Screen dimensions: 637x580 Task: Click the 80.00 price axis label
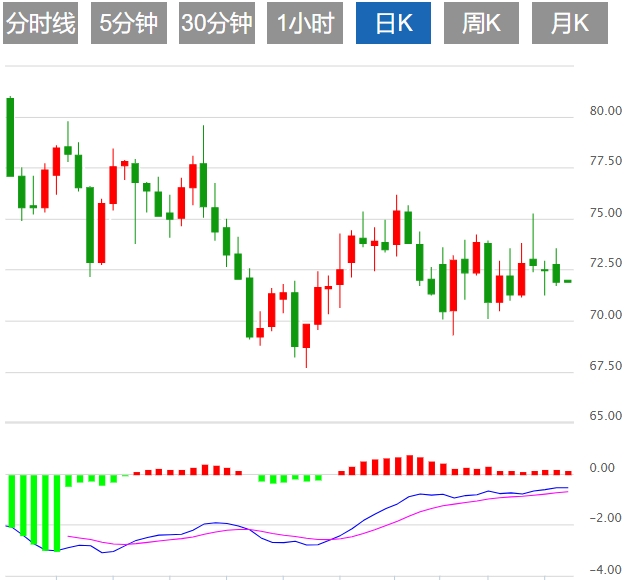pos(606,111)
